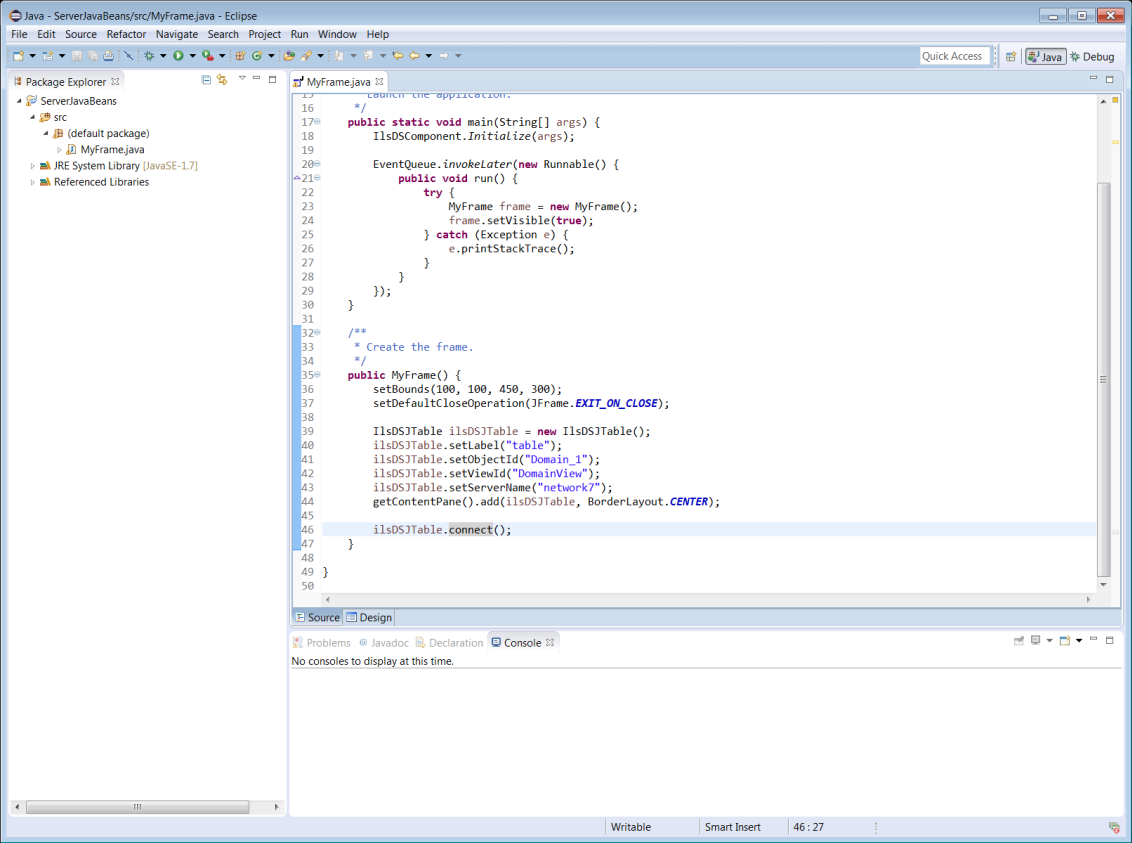1132x843 pixels.
Task: Click the Package Explorer horizontal scrollbar
Action: click(x=137, y=807)
